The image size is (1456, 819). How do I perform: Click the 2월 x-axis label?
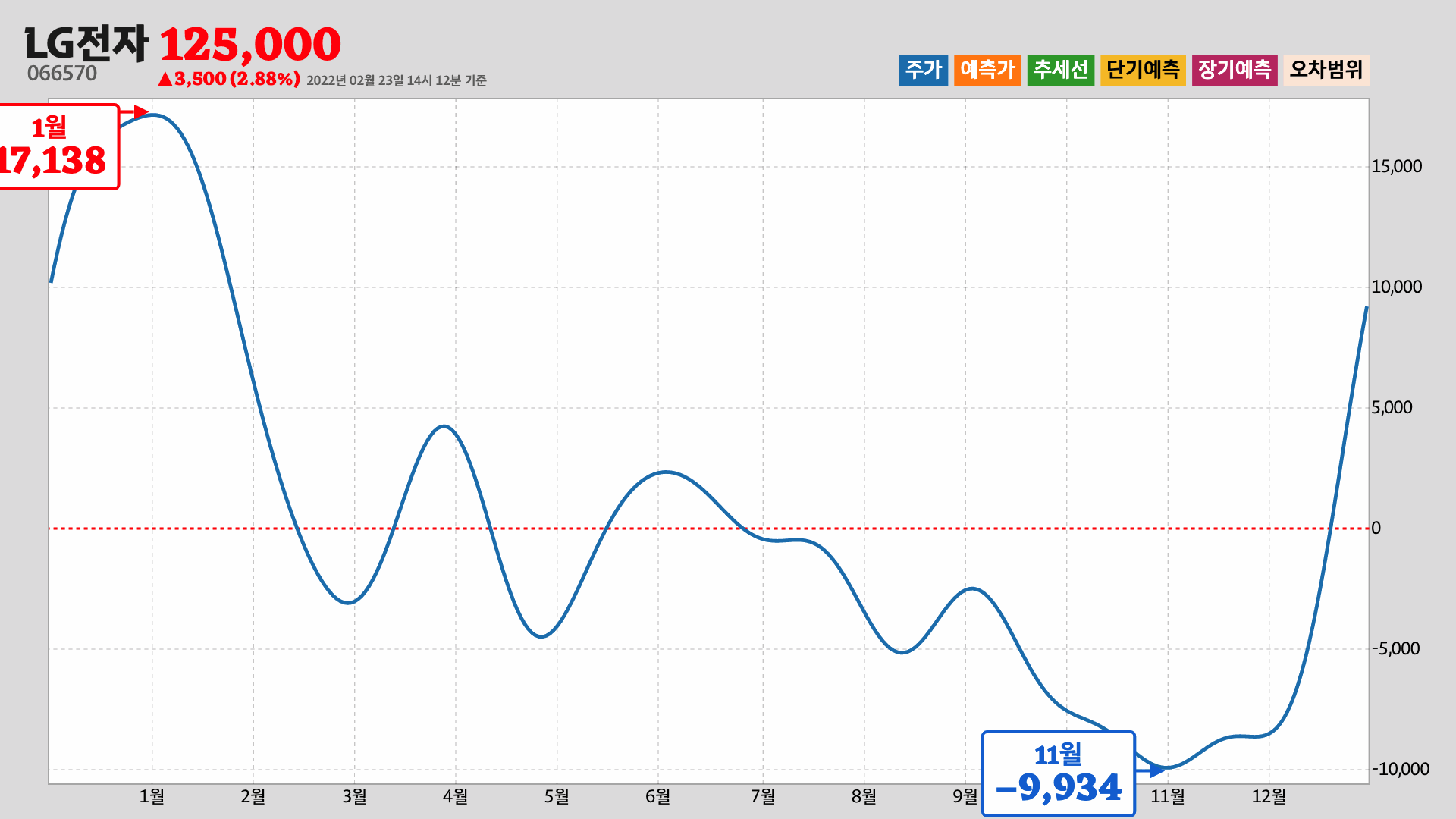tap(253, 796)
